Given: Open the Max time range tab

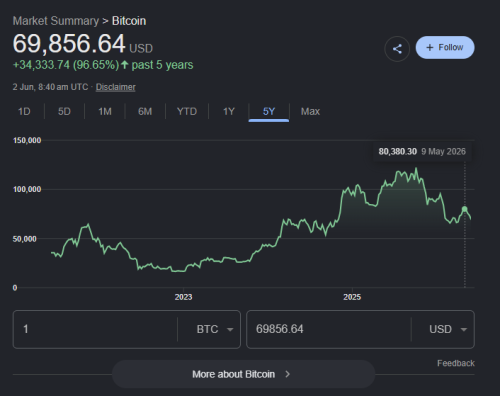Looking at the screenshot, I should coord(310,111).
